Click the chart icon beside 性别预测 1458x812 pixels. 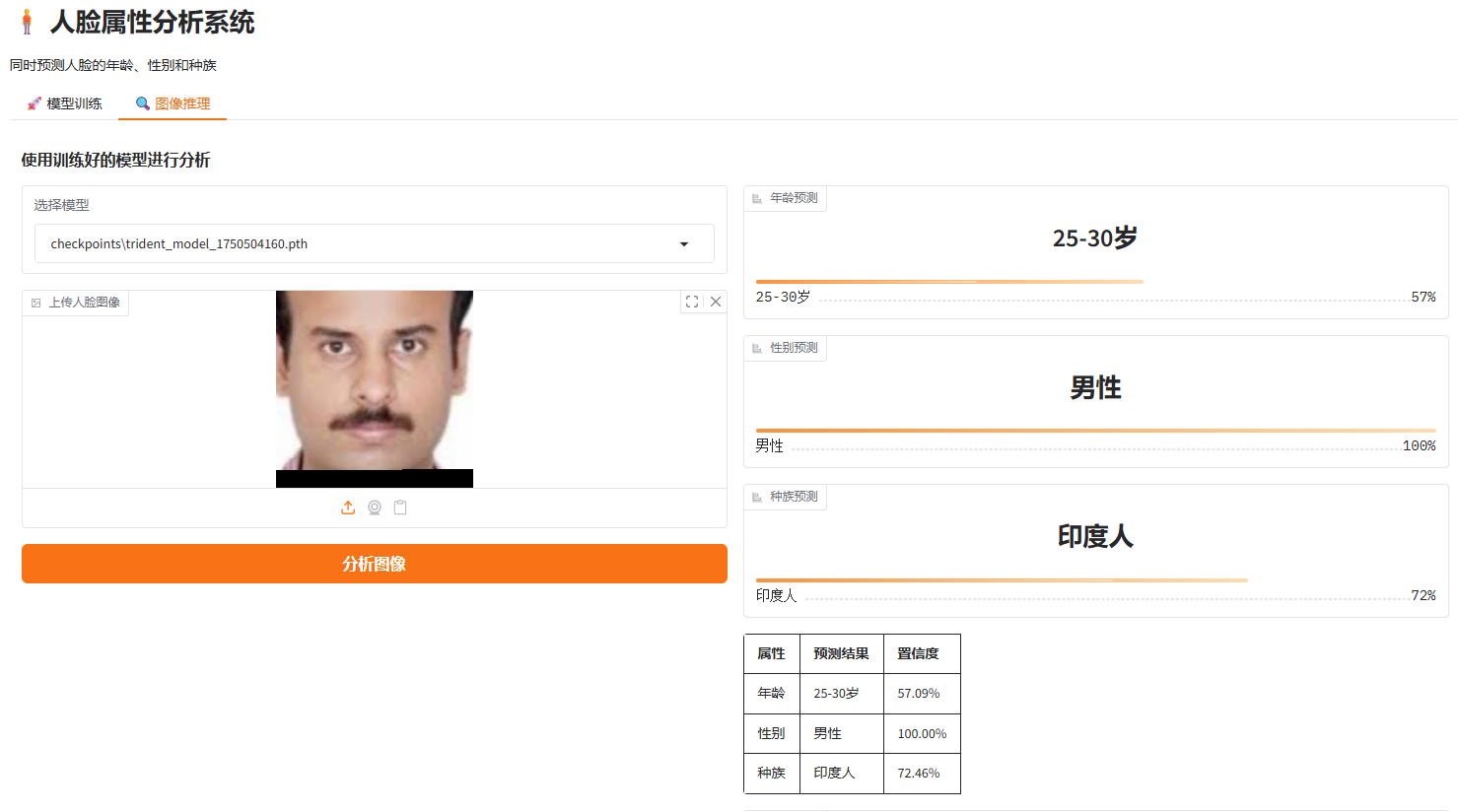(x=755, y=347)
